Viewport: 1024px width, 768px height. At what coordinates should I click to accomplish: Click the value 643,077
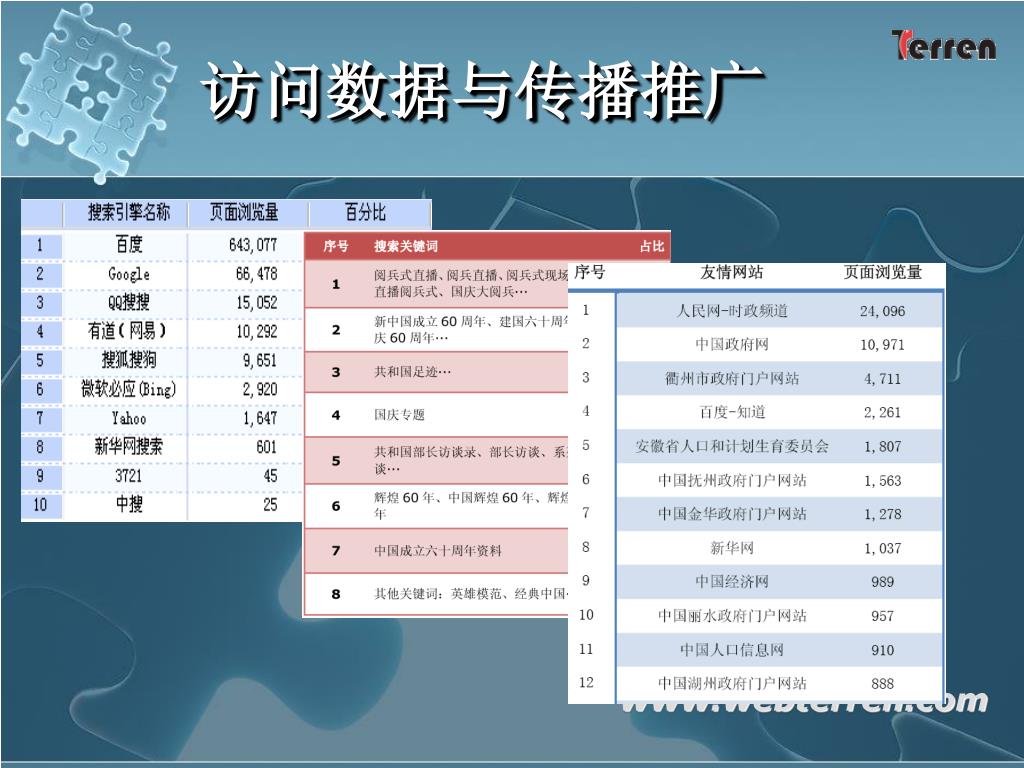253,245
